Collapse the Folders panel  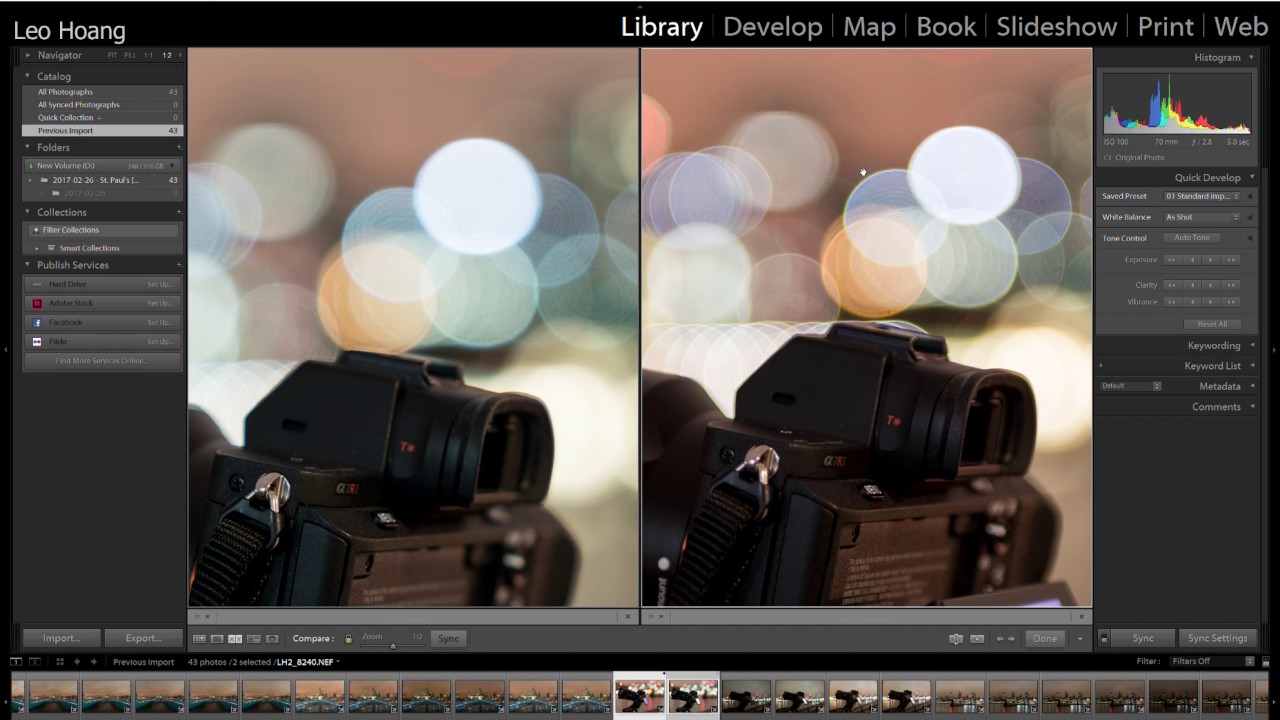tap(28, 147)
